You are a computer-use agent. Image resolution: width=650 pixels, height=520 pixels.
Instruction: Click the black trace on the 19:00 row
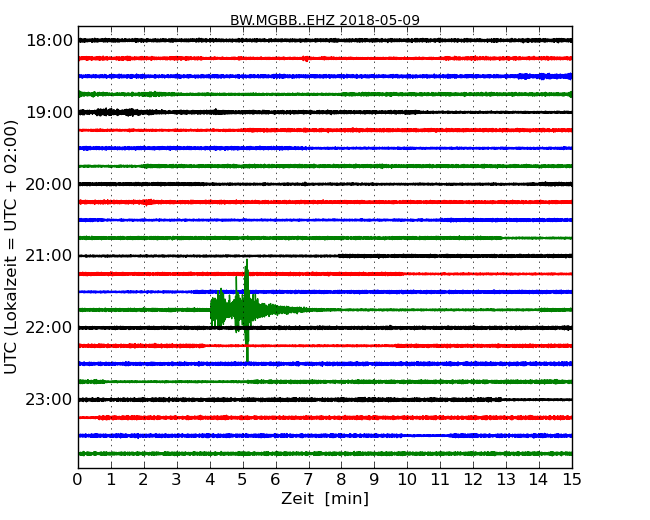[325, 112]
